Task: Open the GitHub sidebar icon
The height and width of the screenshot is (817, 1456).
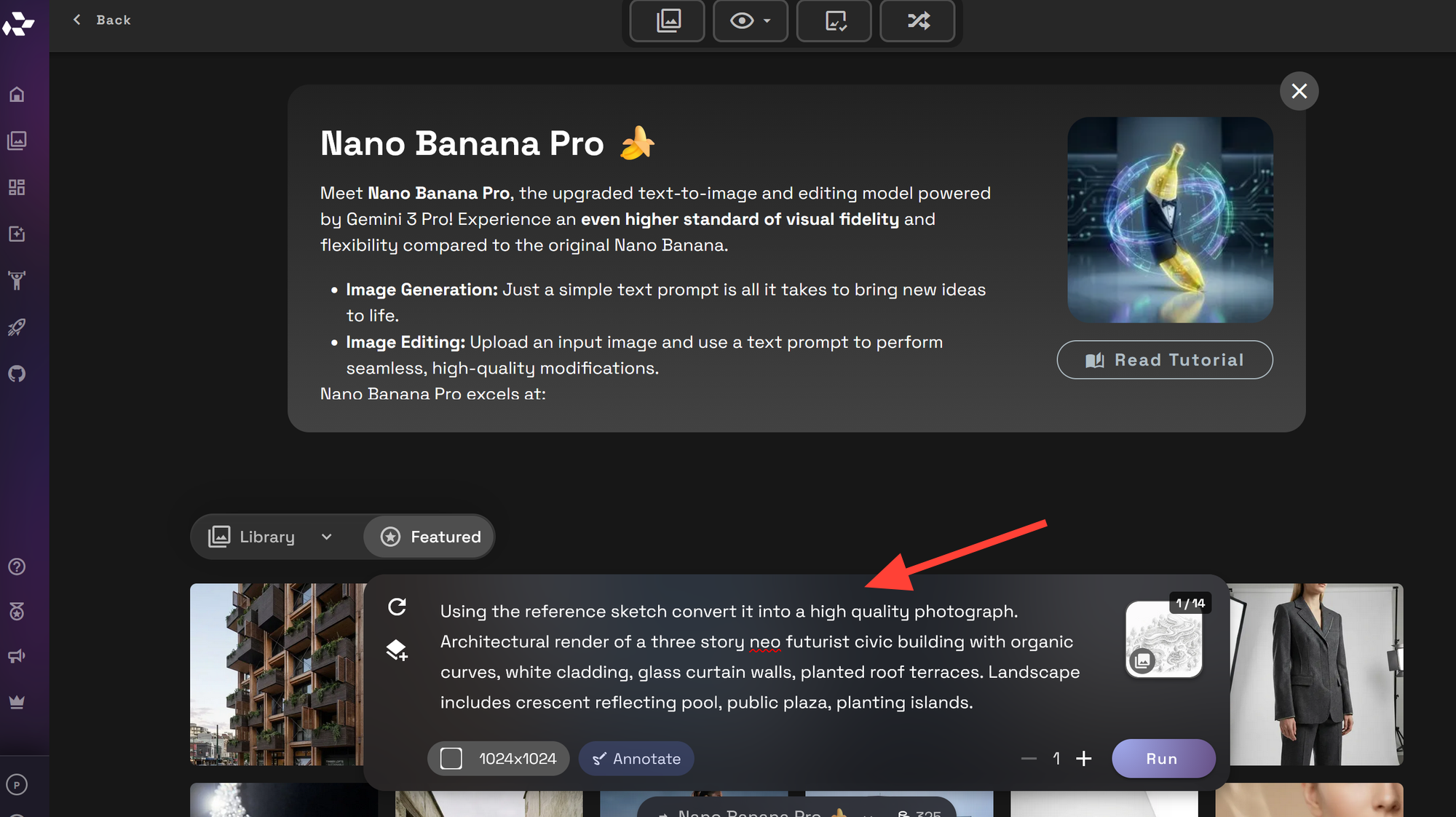Action: [17, 374]
